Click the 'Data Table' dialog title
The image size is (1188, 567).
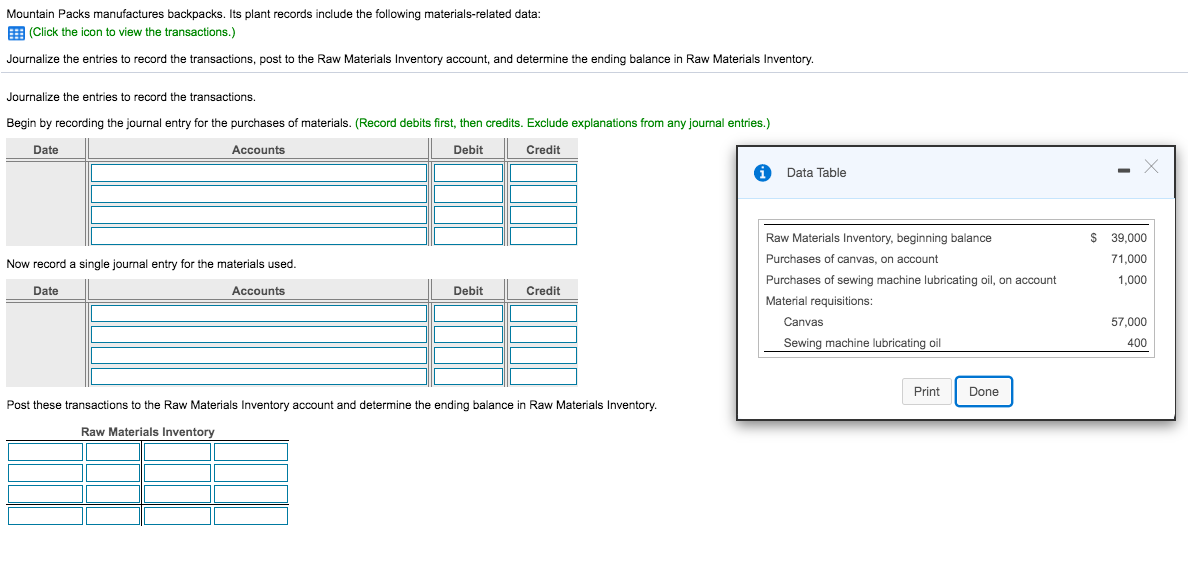(x=816, y=173)
